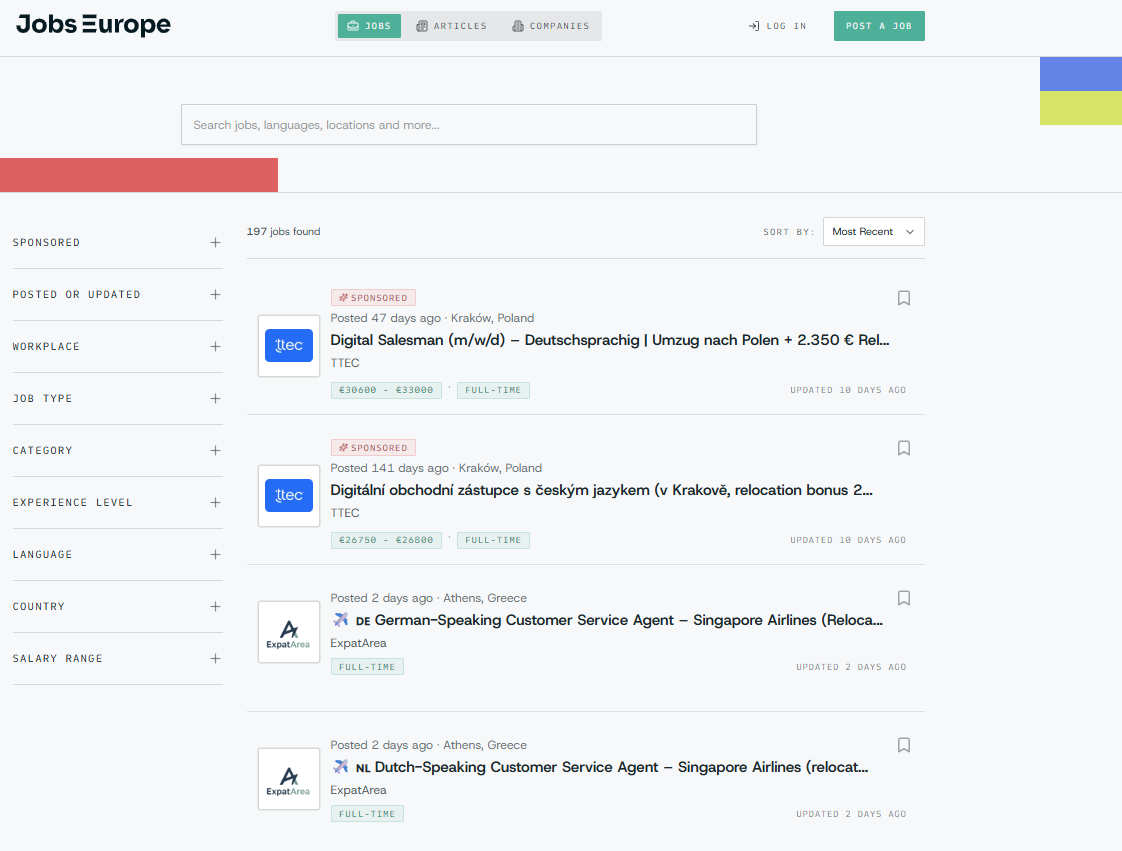Image resolution: width=1122 pixels, height=851 pixels.
Task: Bookmark the Digitální obchodní zástupce job
Action: (904, 448)
